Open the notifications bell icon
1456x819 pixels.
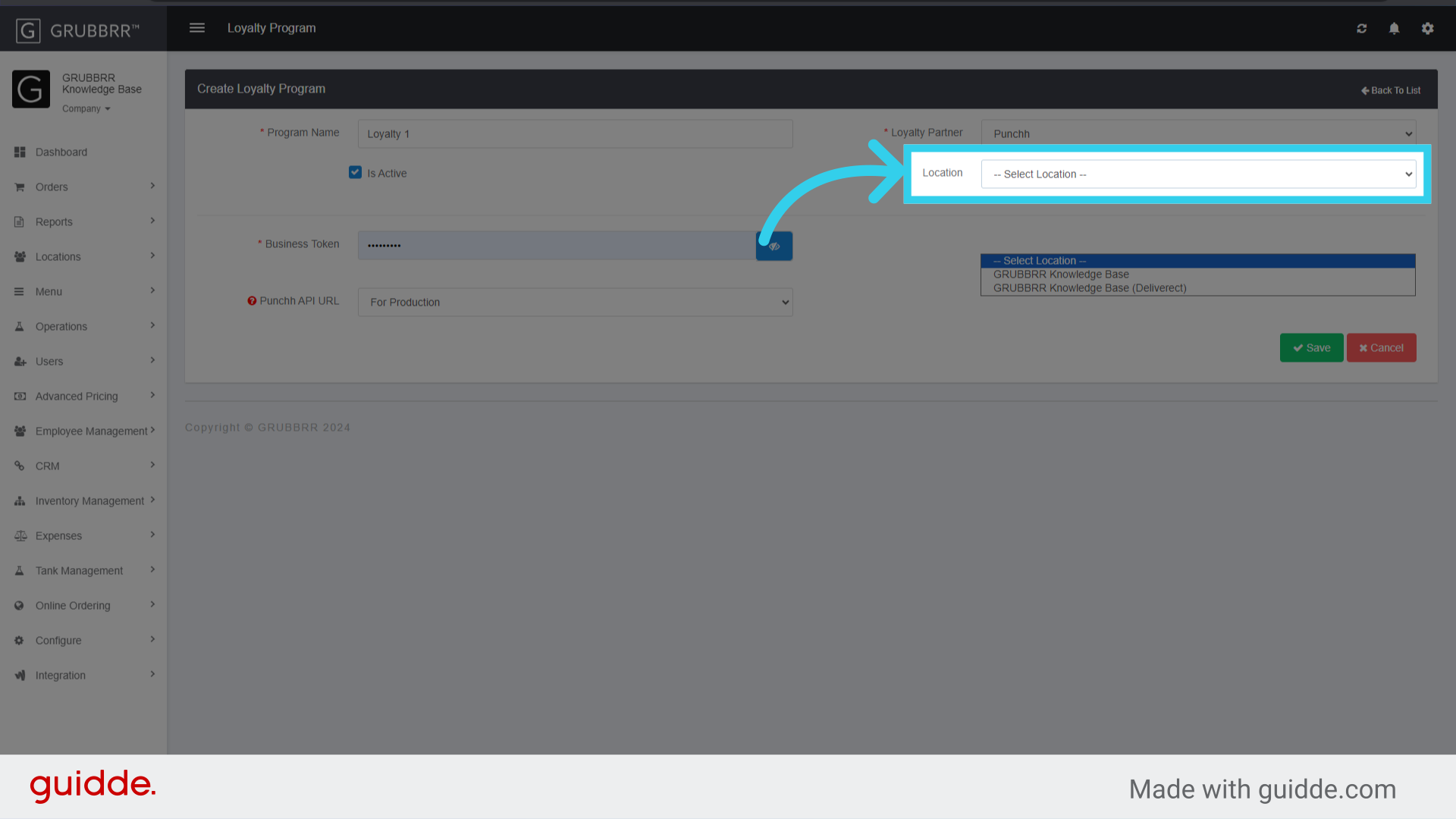click(x=1394, y=29)
